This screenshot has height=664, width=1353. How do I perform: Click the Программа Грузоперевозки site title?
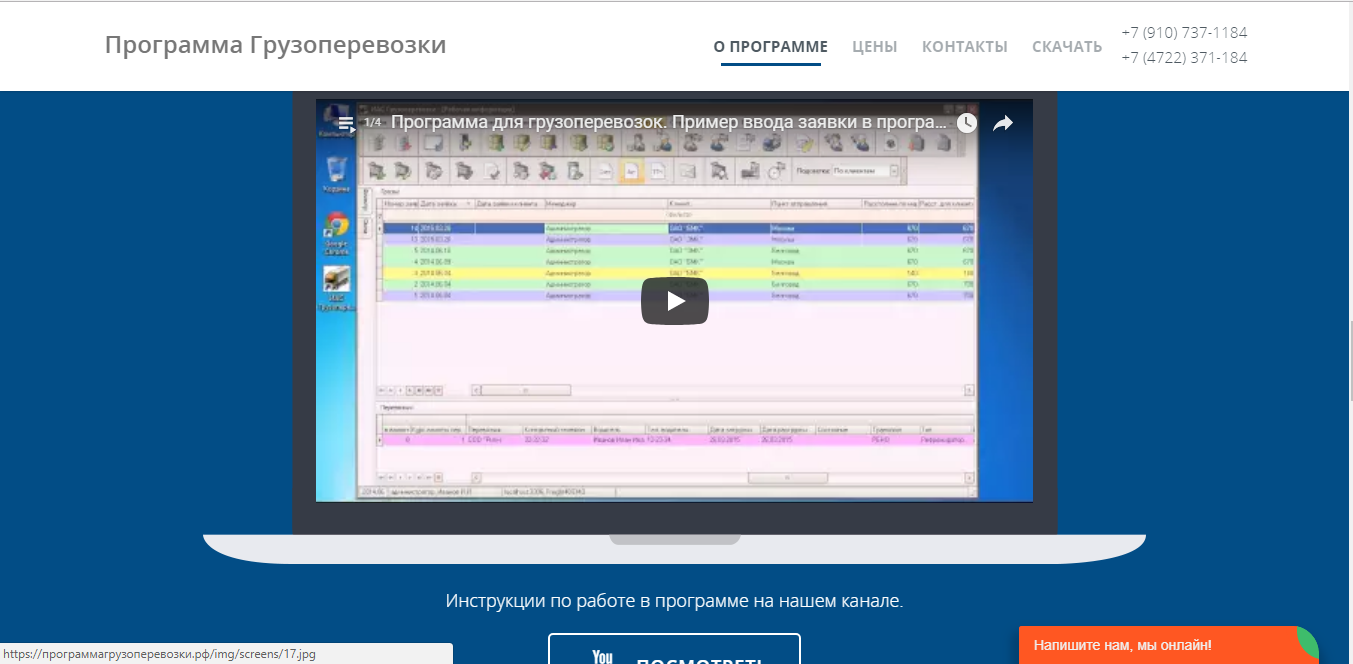pos(275,44)
